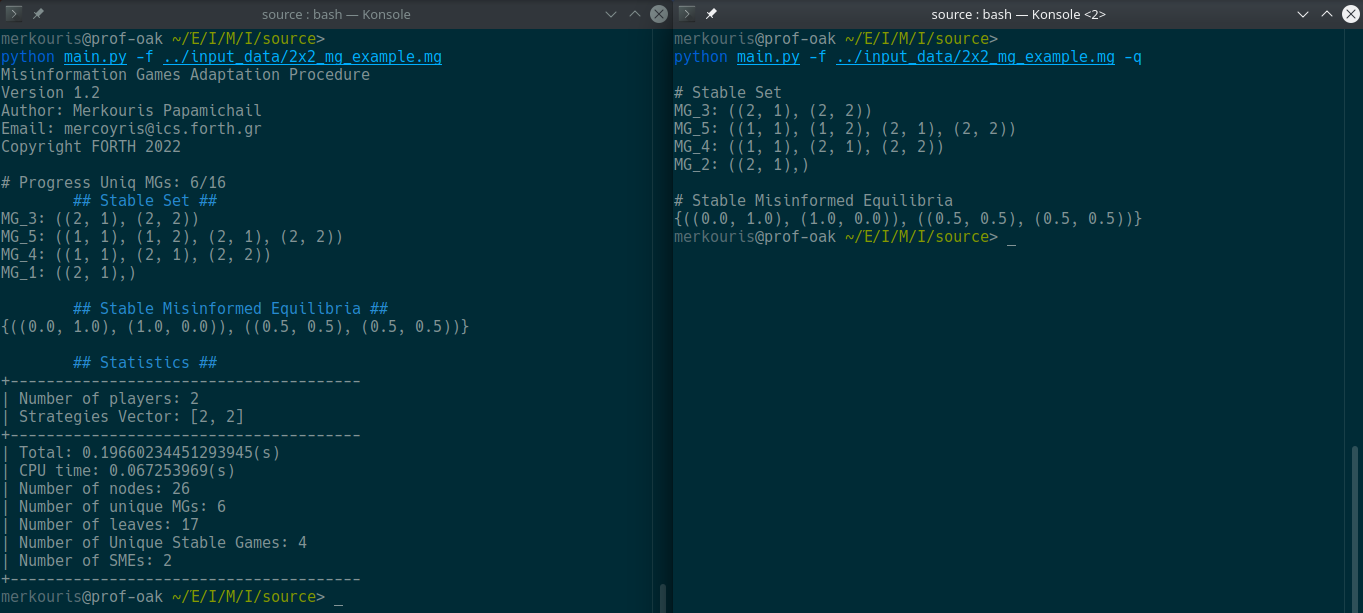Click the equilibria set line in Konsole <2>
This screenshot has width=1363, height=613.
tap(908, 219)
